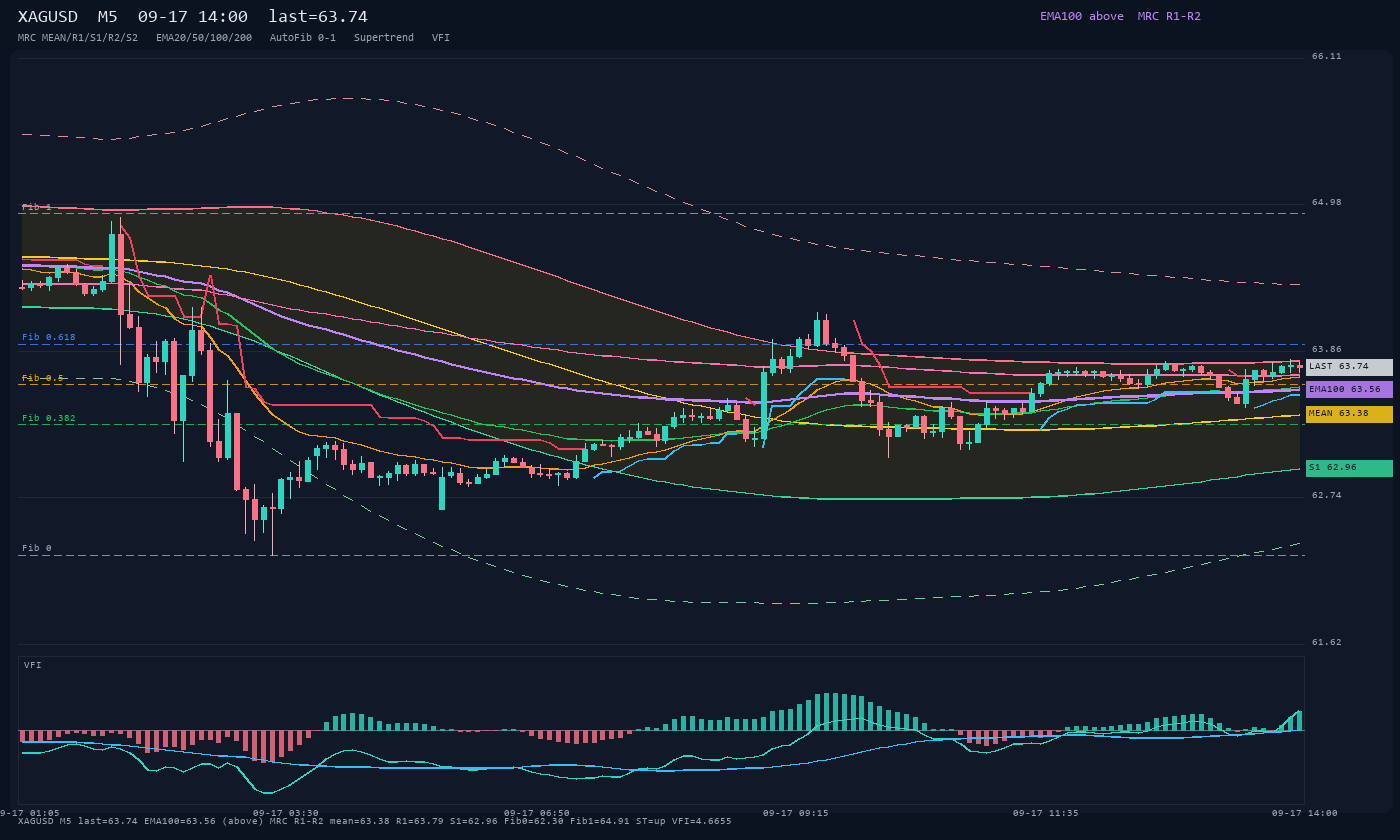Select the S1 62.96 green label
This screenshot has height=840, width=1400.
coord(1349,468)
